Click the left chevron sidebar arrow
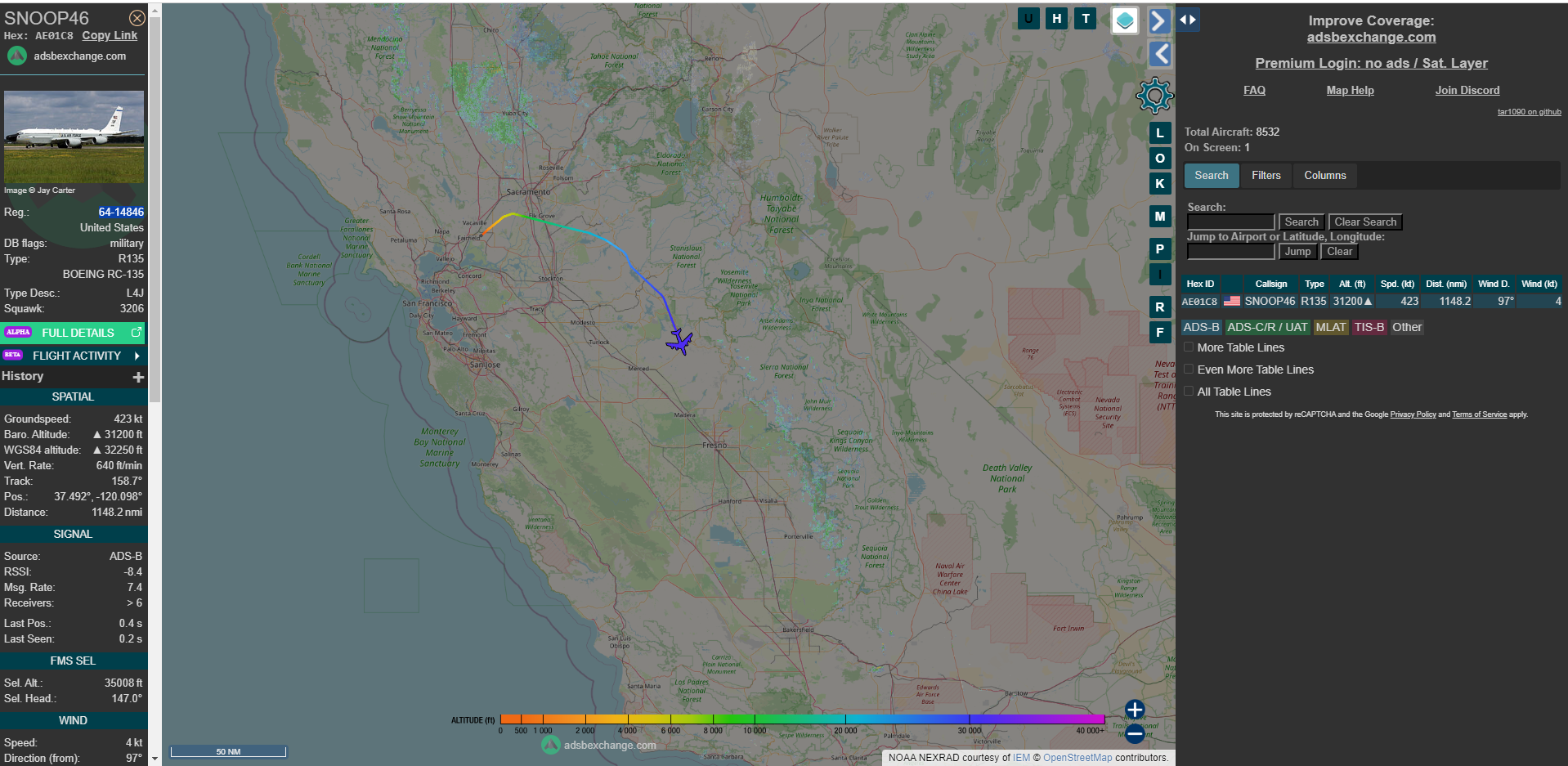Viewport: 1568px width, 766px height. [1159, 54]
